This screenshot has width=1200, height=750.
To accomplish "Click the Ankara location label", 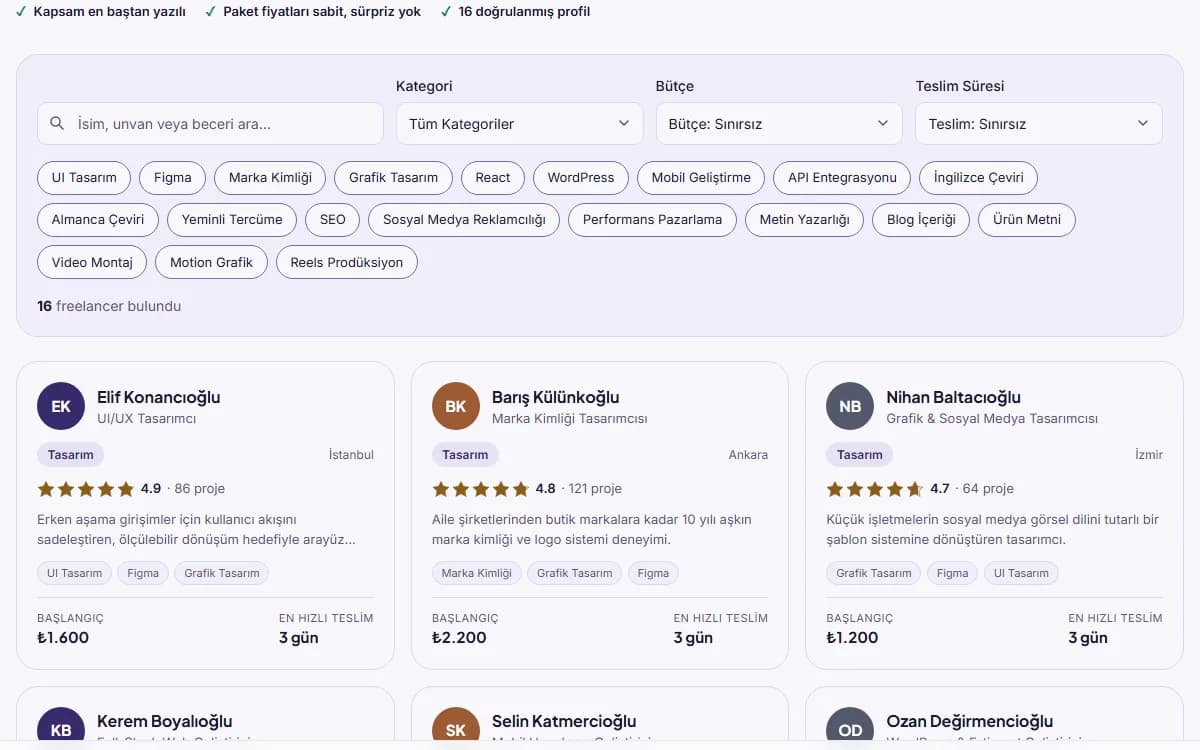I will tap(748, 454).
